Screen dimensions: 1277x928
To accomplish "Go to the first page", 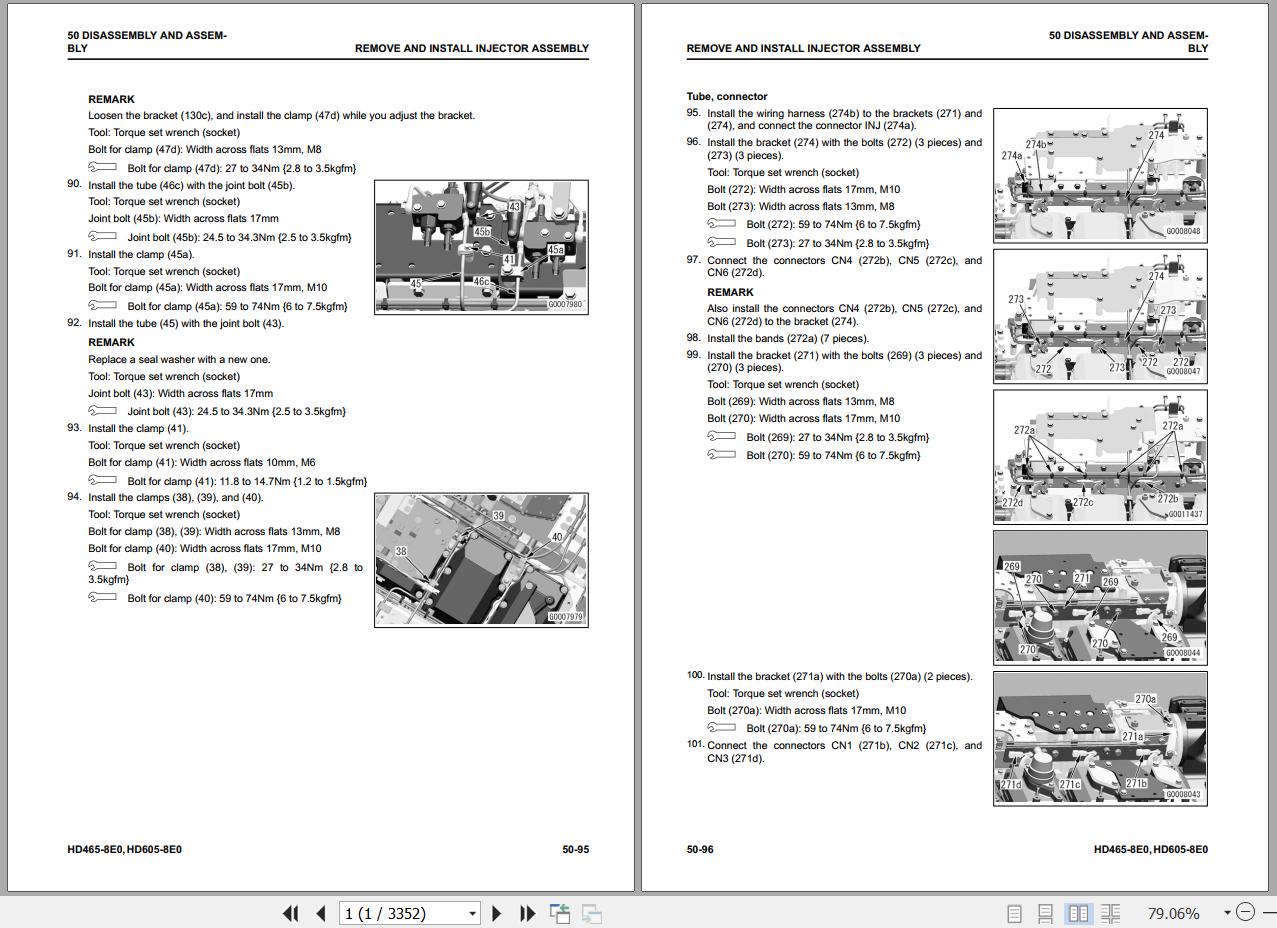I will pyautogui.click(x=291, y=913).
